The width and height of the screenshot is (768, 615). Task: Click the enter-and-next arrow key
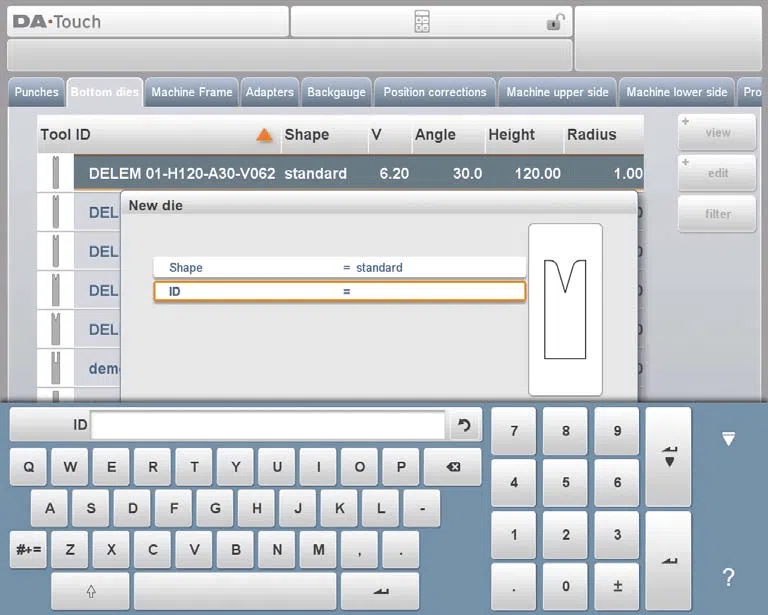(x=669, y=456)
